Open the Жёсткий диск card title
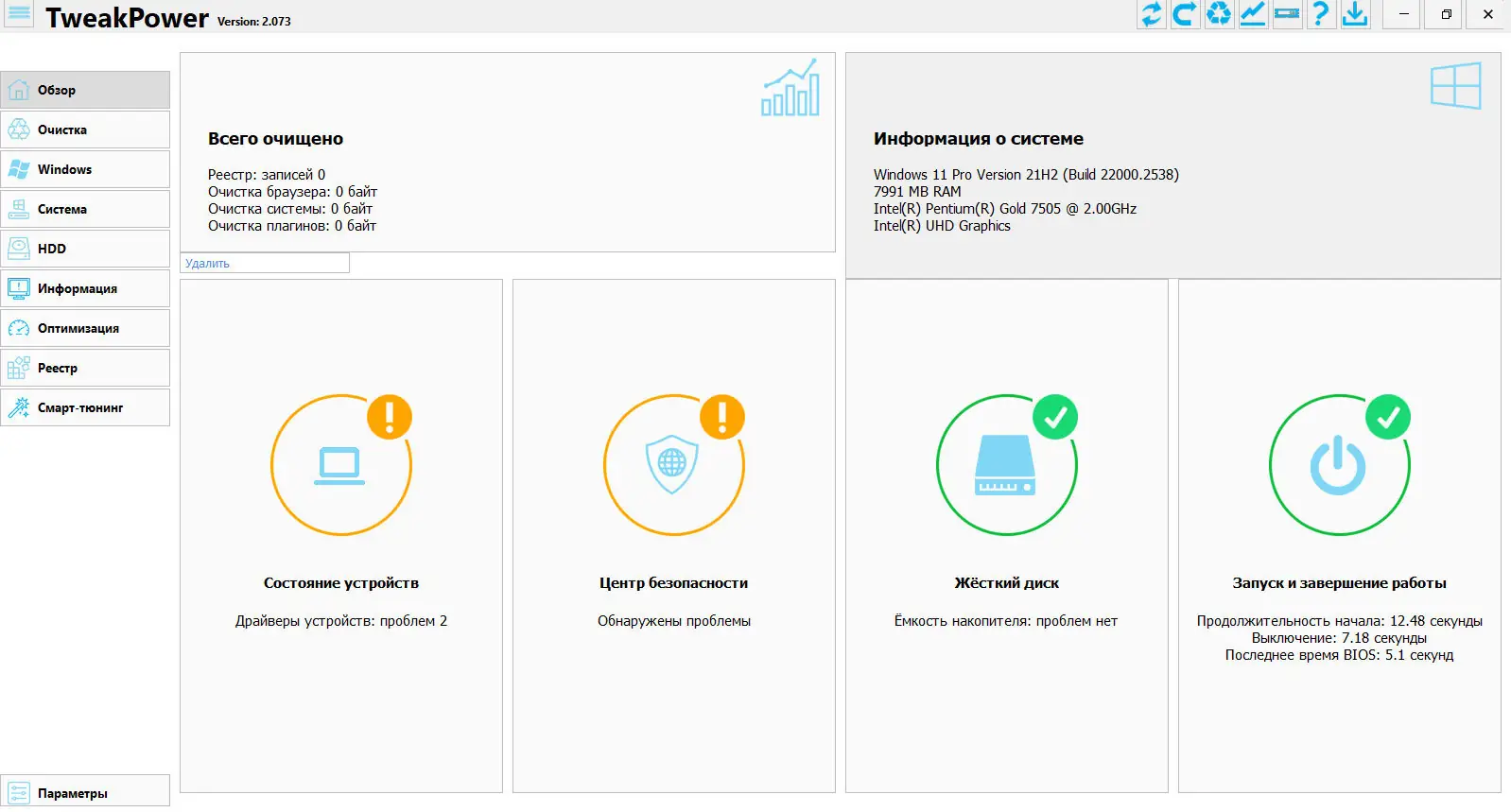Viewport: 1511px width, 812px height. (1007, 583)
